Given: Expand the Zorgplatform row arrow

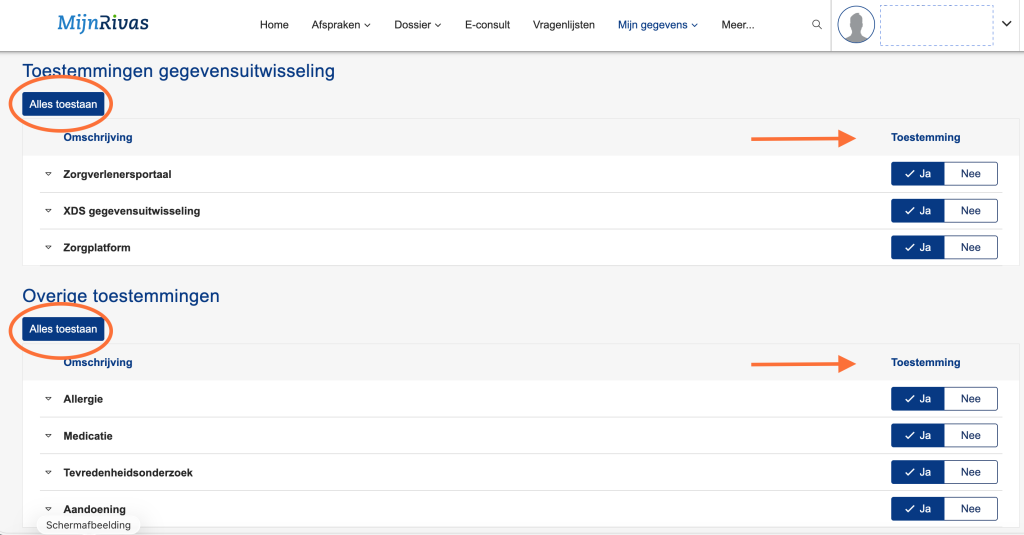Looking at the screenshot, I should (47, 247).
